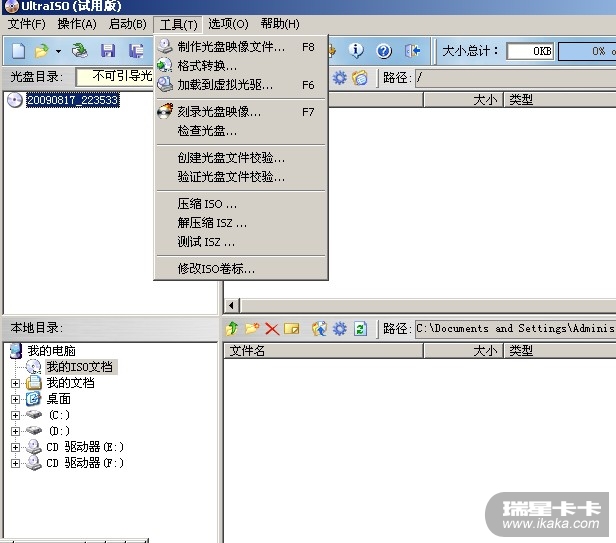616x543 pixels.
Task: Choose 格式转换 menu entry
Action: pyautogui.click(x=241, y=66)
